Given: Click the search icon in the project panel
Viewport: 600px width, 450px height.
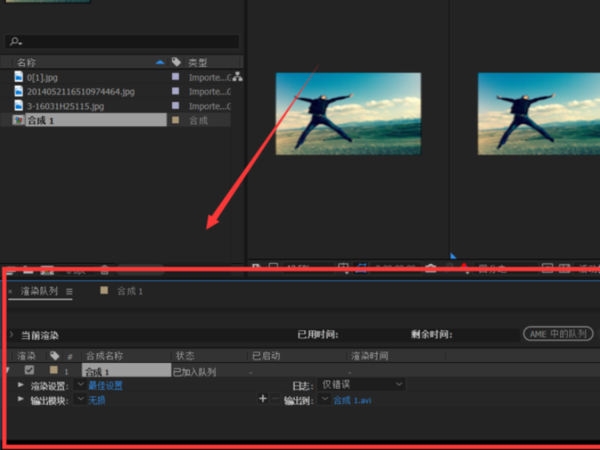Looking at the screenshot, I should [13, 42].
